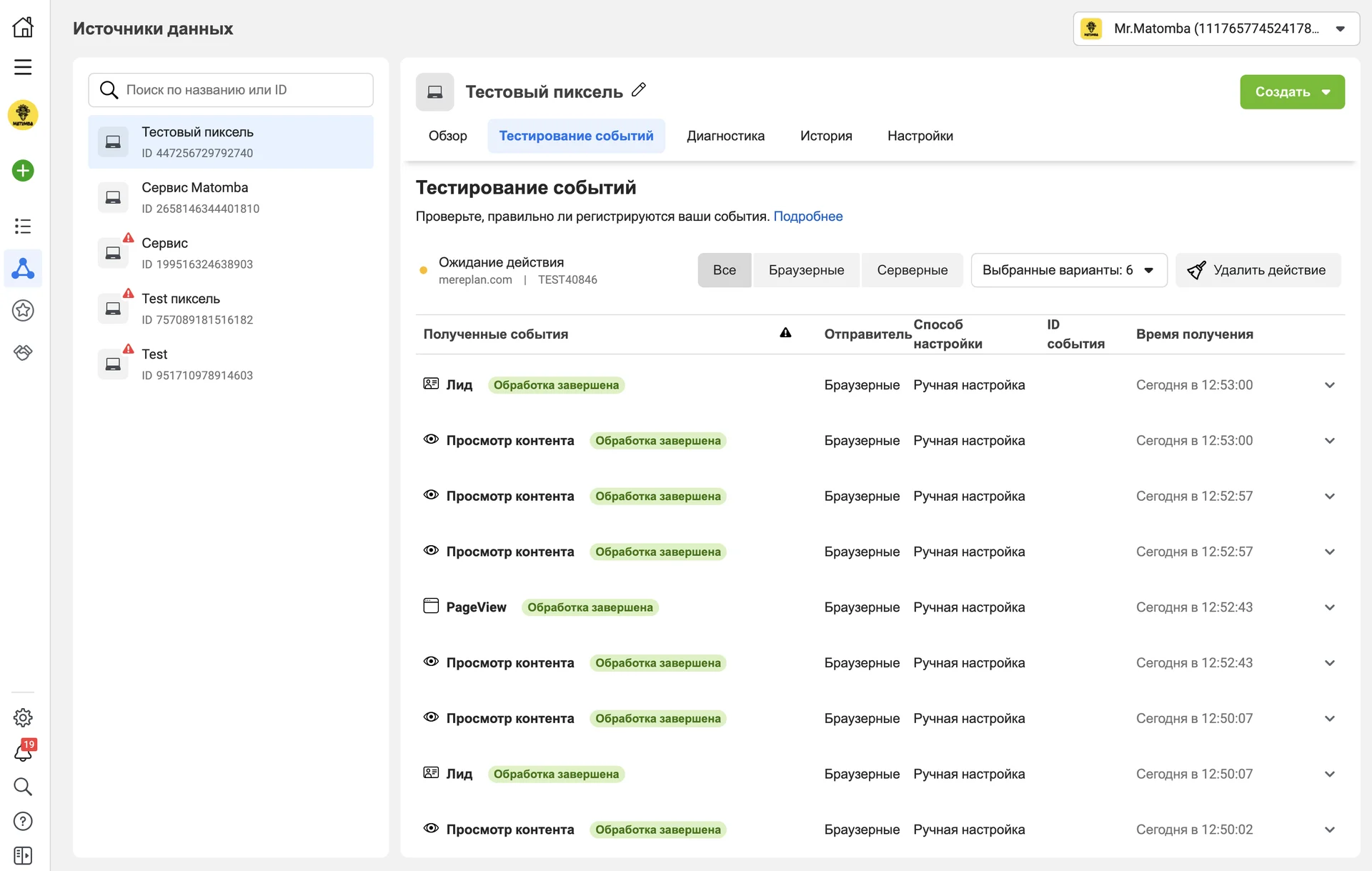
Task: Select pixel ID 199516324638903
Action: (x=231, y=253)
